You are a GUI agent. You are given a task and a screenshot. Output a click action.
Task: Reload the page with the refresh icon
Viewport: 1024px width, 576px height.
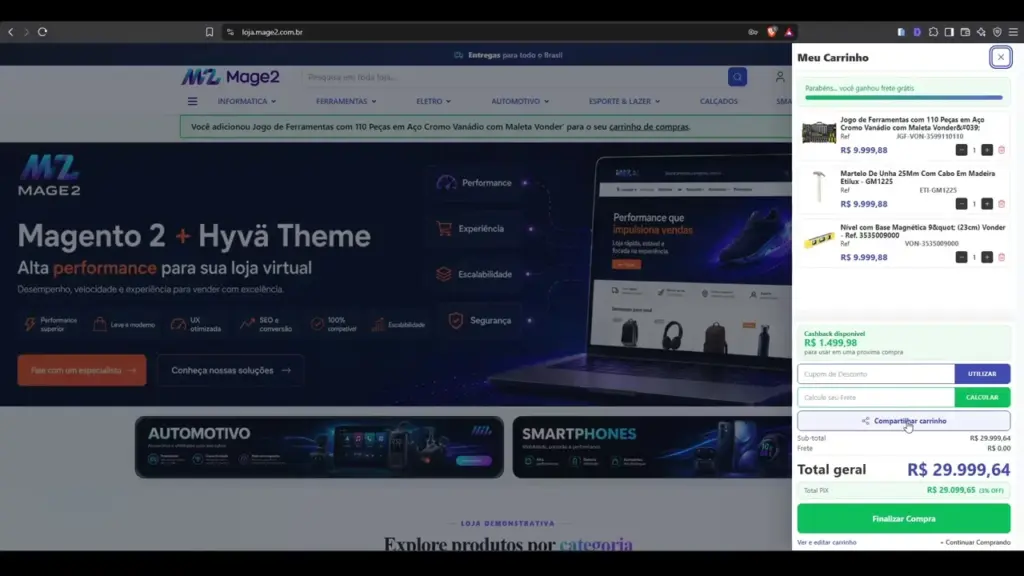coord(42,32)
